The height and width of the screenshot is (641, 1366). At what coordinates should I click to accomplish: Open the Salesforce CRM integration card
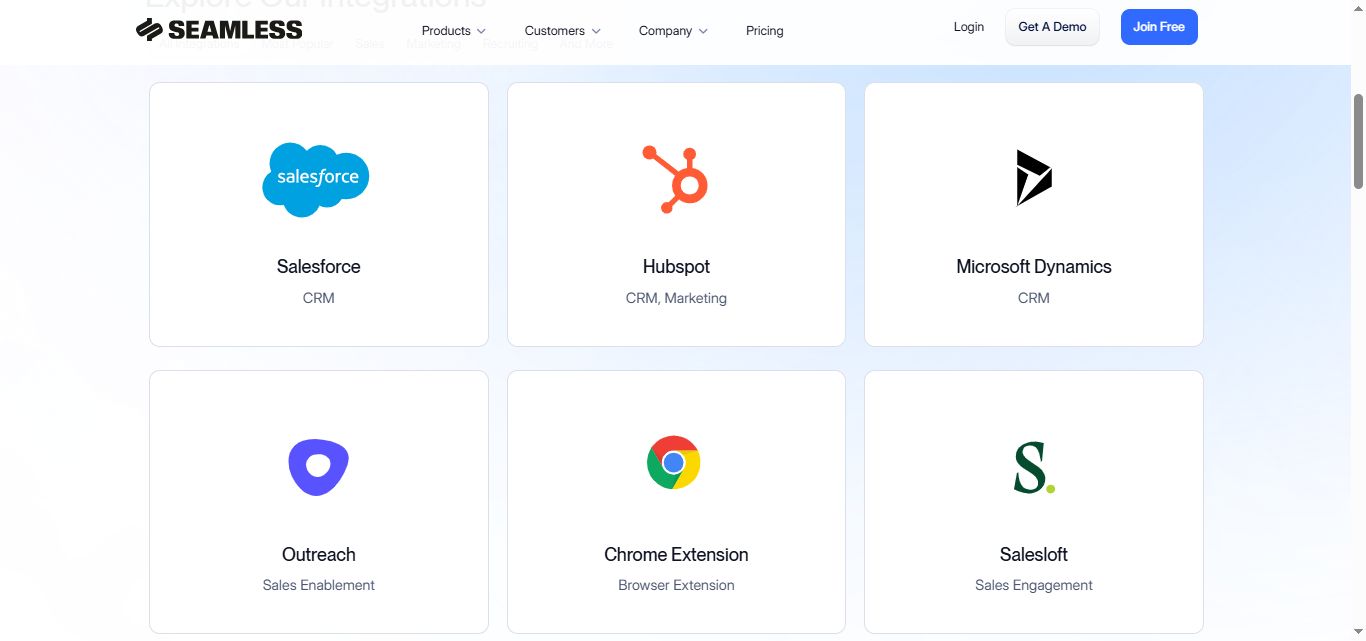(x=318, y=213)
